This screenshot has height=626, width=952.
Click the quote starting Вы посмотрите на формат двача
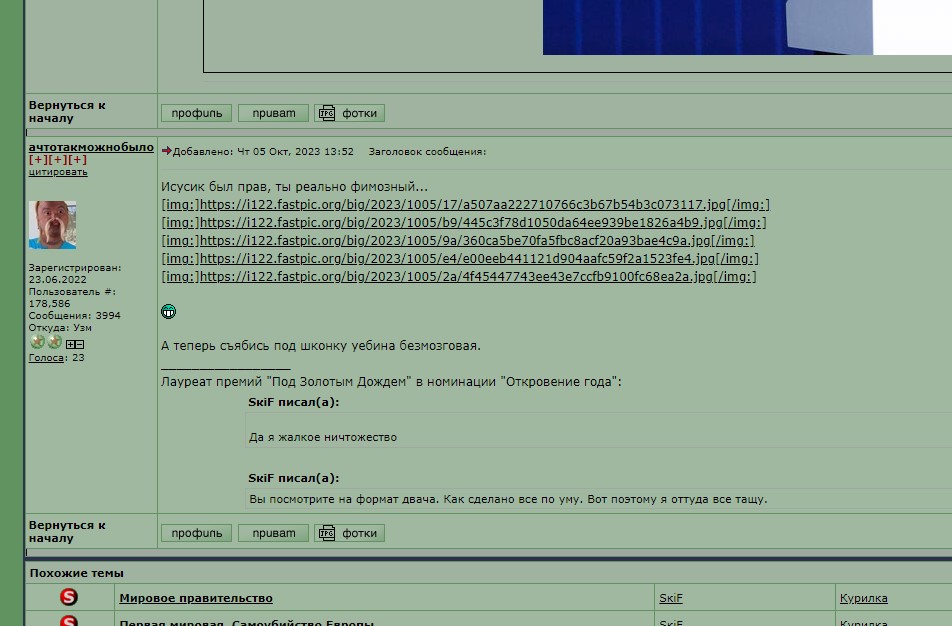click(508, 499)
